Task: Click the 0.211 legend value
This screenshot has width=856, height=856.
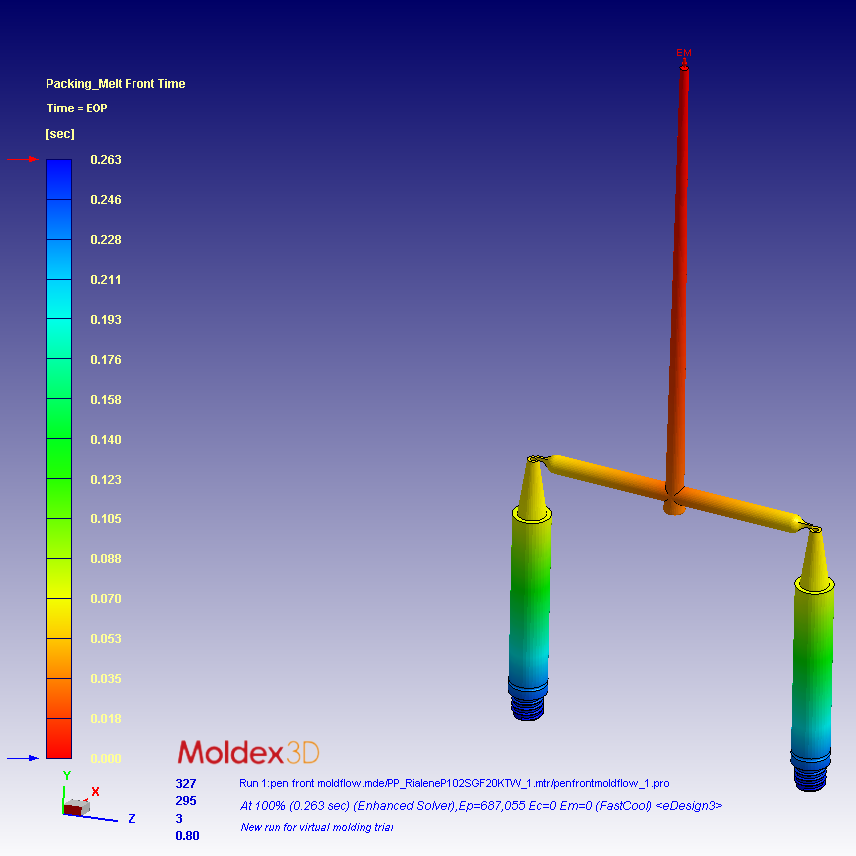Action: tap(106, 280)
